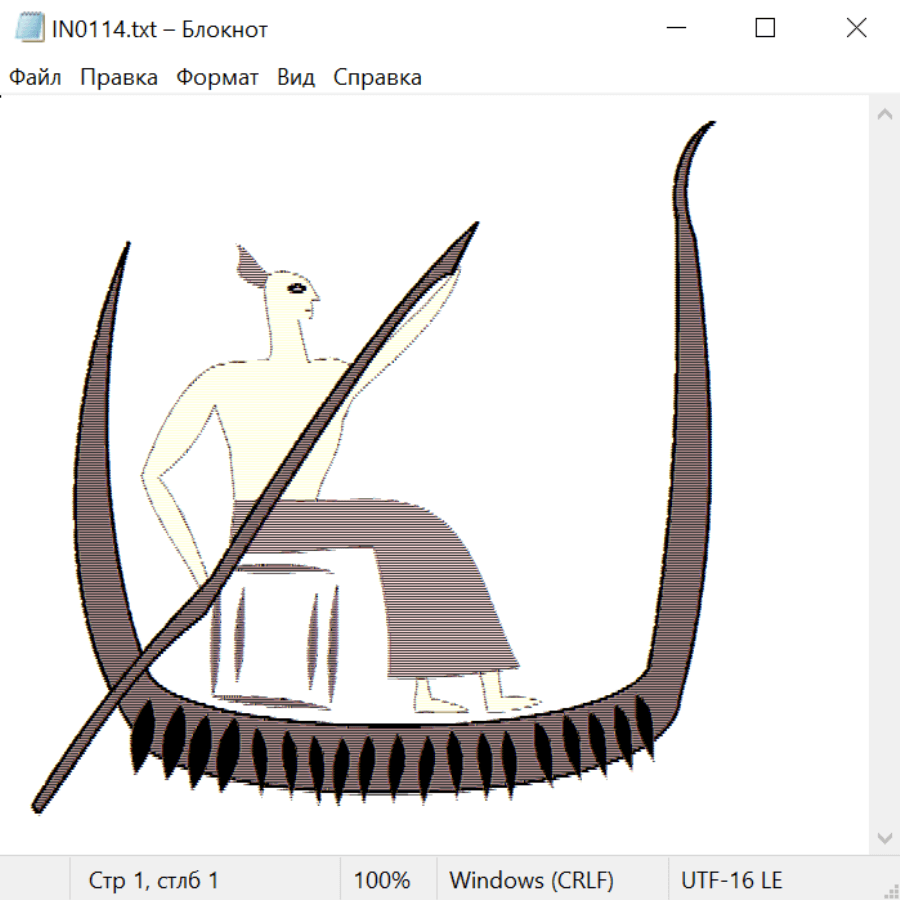900x900 pixels.
Task: Click the Notepad icon in title bar
Action: pyautogui.click(x=30, y=29)
